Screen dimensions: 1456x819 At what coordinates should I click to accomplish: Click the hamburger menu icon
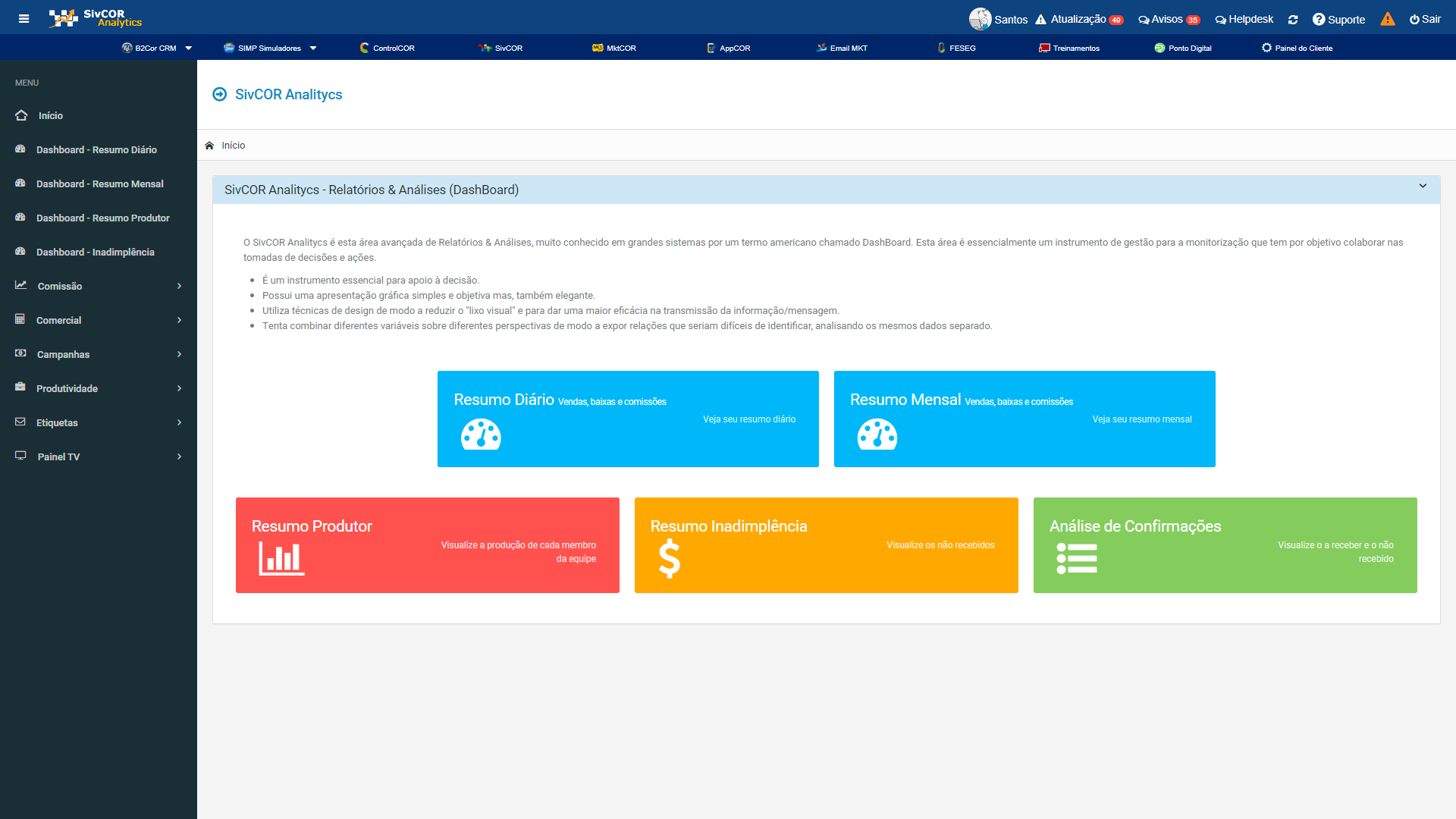[x=24, y=19]
